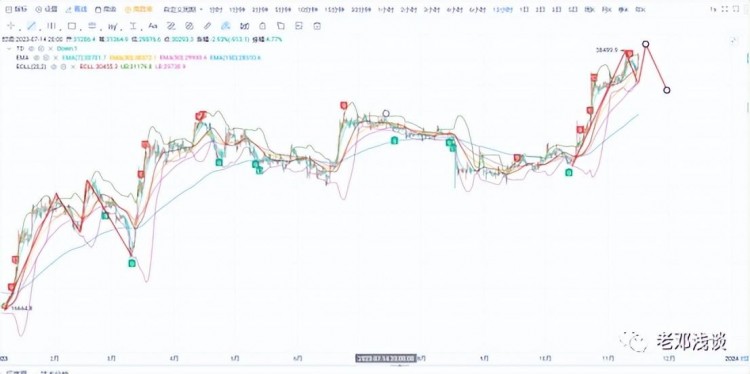Switch to the 1-hour timeframe tab
This screenshot has height=374, width=750.
click(386, 10)
